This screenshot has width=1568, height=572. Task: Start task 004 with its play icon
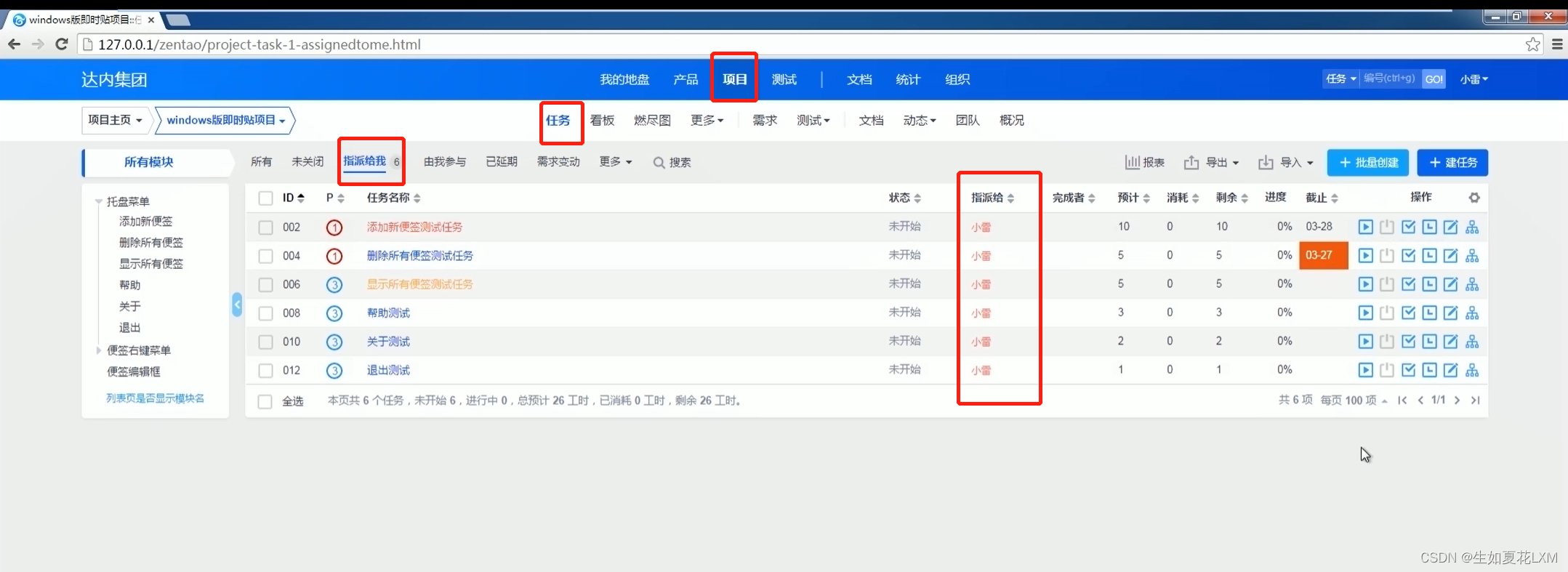[1365, 256]
